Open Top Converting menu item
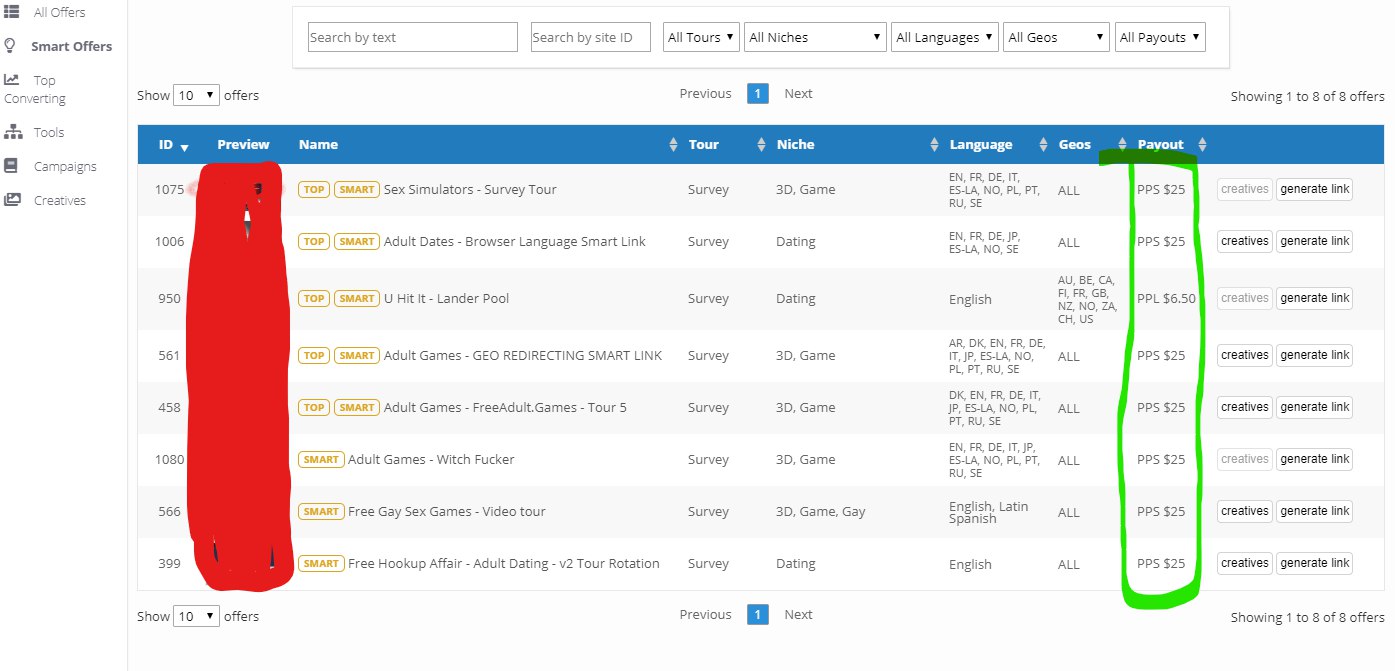Image resolution: width=1395 pixels, height=671 pixels. 35,89
